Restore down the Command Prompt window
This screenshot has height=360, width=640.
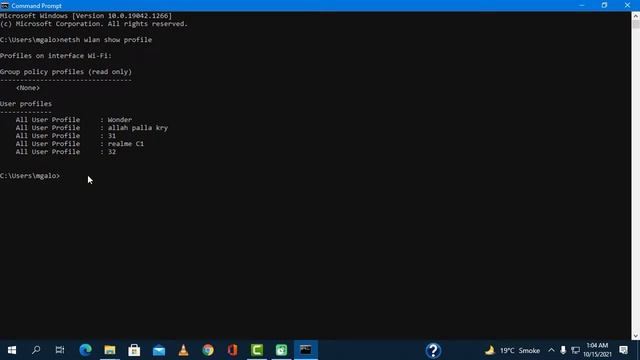click(x=604, y=5)
